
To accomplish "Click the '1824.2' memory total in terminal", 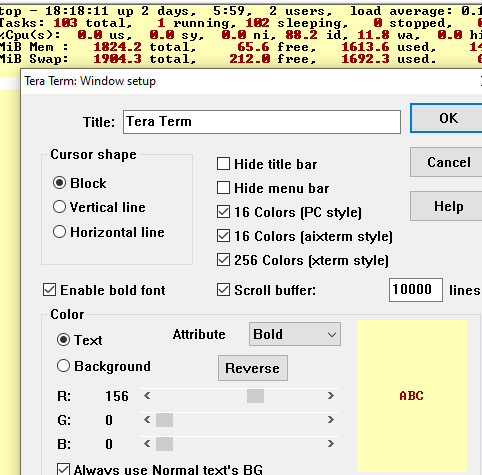I will click(x=117, y=47).
